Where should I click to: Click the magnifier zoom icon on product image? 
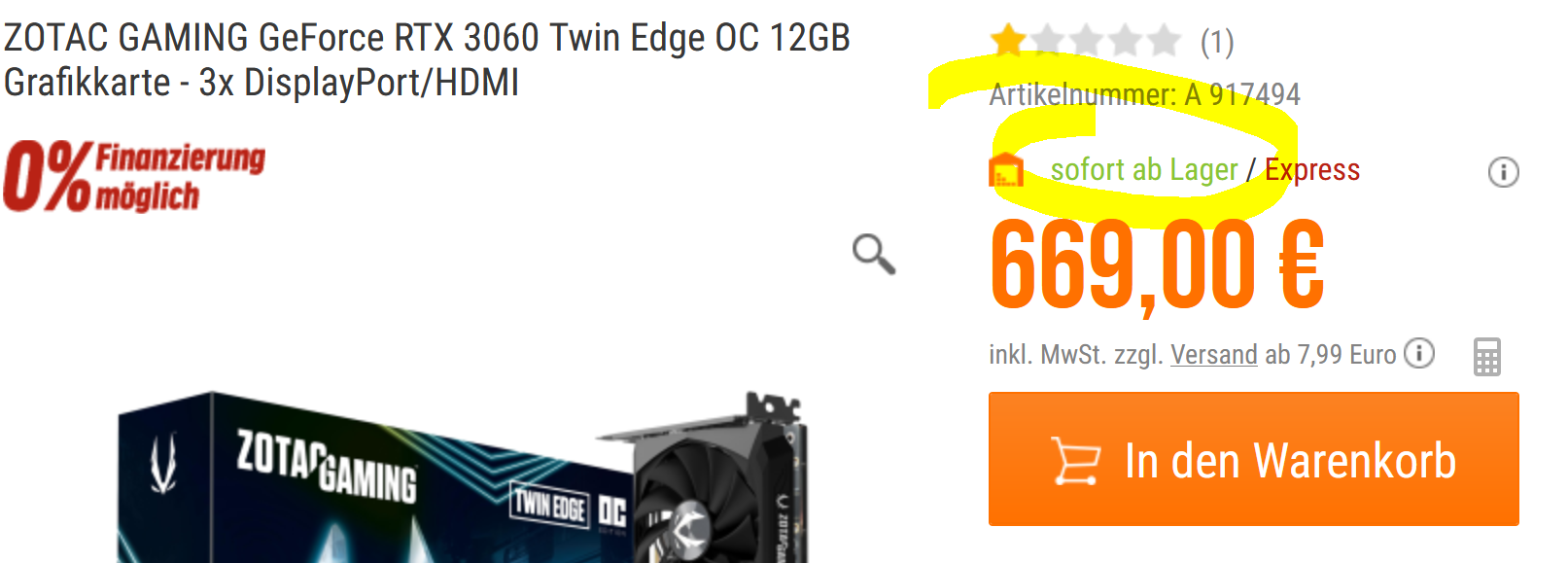(873, 254)
